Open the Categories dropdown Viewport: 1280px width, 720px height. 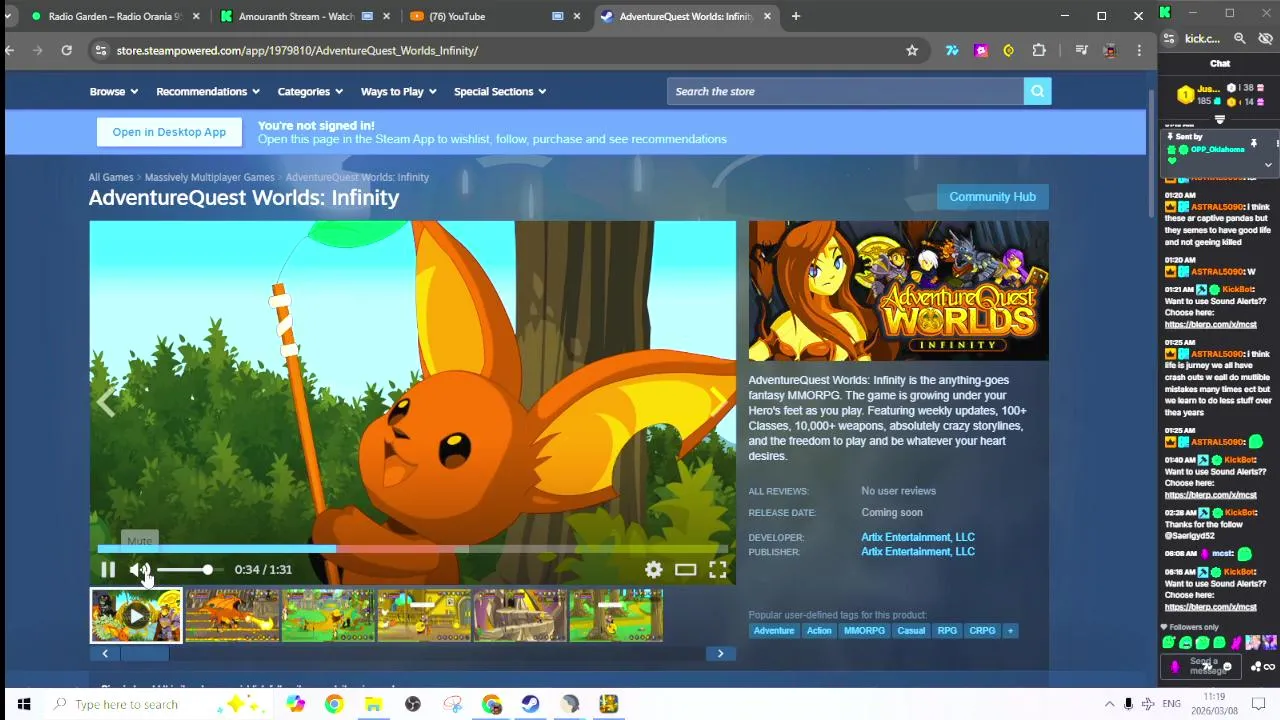tap(310, 91)
